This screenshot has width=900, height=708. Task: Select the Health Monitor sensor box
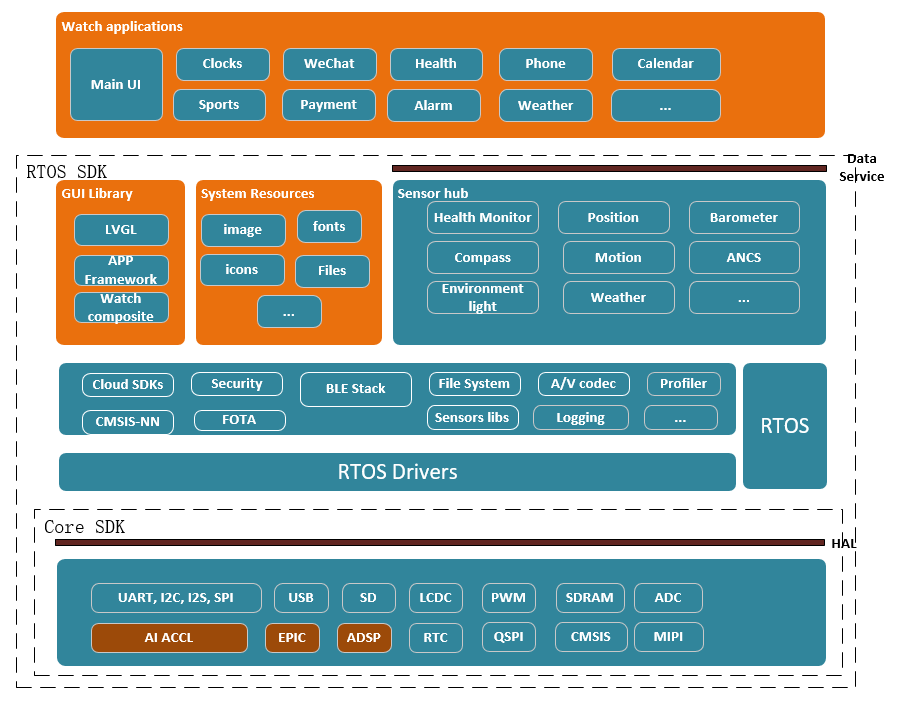point(483,218)
